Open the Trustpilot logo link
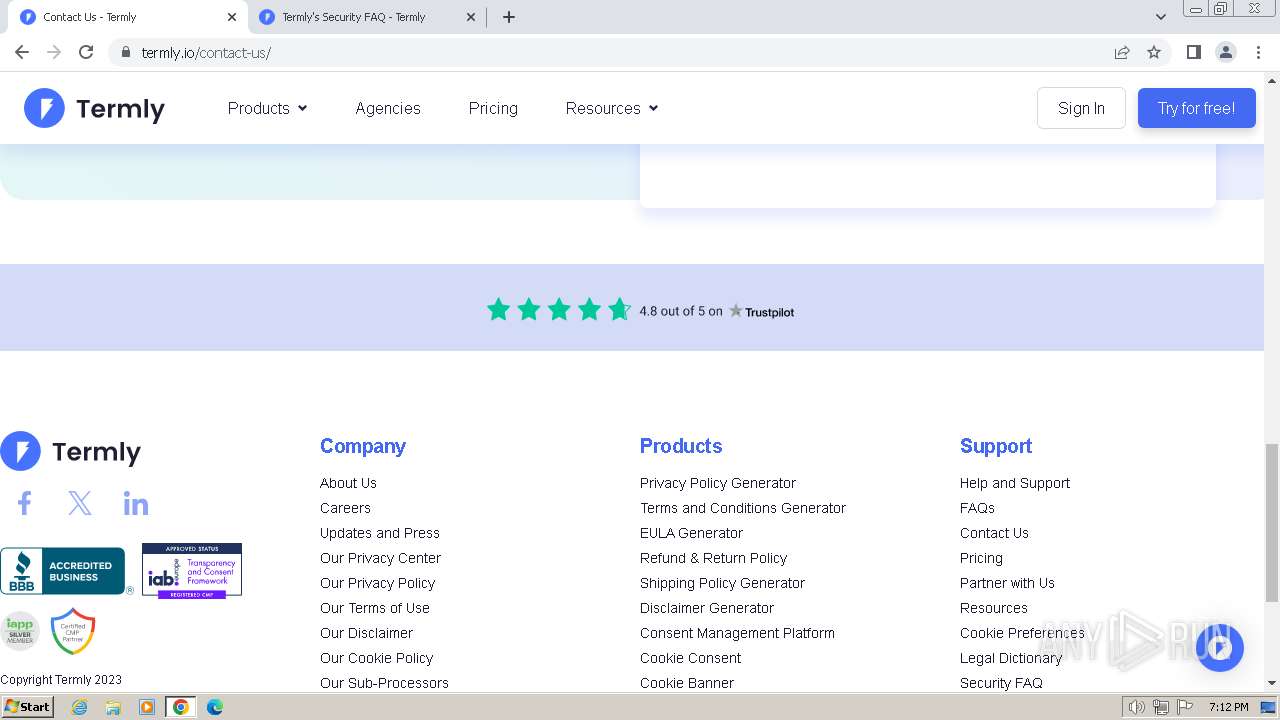The width and height of the screenshot is (1280, 720). pos(761,312)
